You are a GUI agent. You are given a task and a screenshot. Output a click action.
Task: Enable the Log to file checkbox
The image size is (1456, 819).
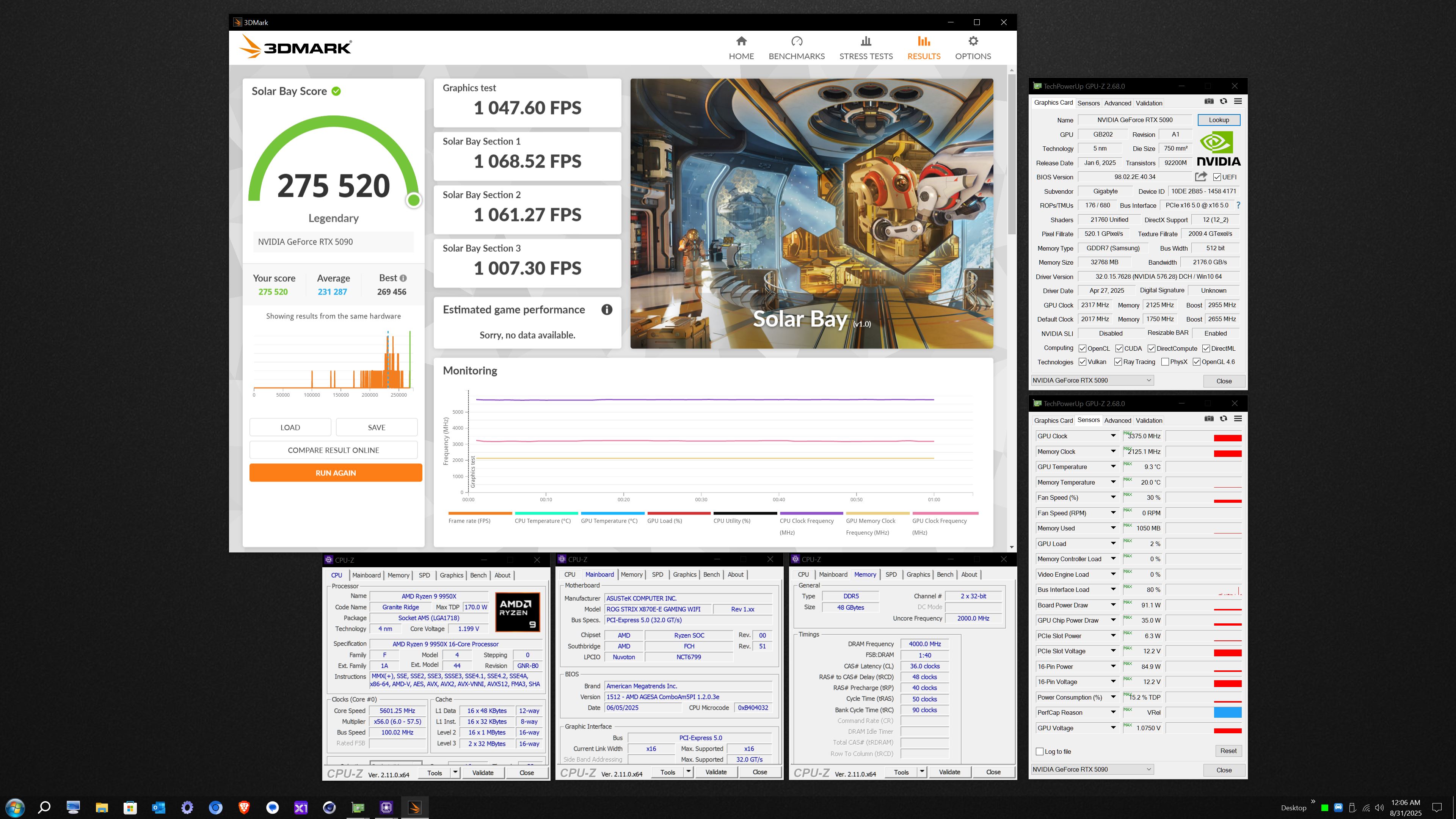click(1039, 751)
